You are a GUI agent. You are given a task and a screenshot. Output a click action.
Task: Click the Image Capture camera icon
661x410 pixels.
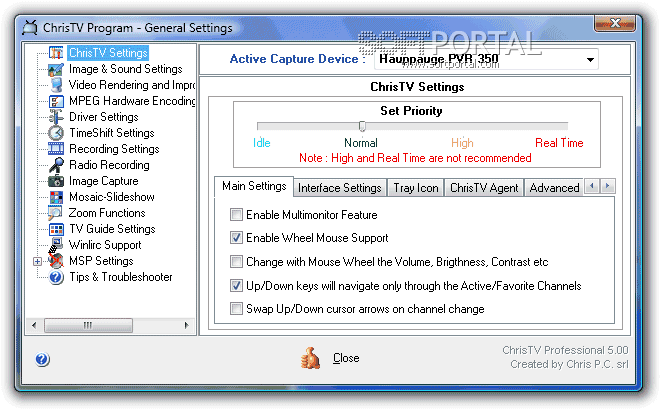tap(56, 181)
